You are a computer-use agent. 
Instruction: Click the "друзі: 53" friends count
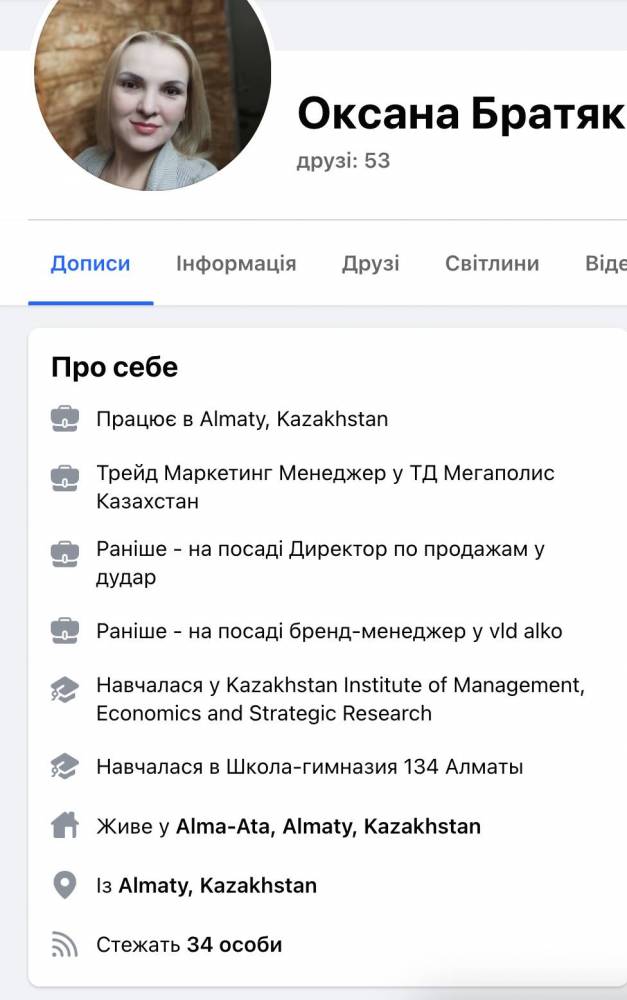coord(343,160)
